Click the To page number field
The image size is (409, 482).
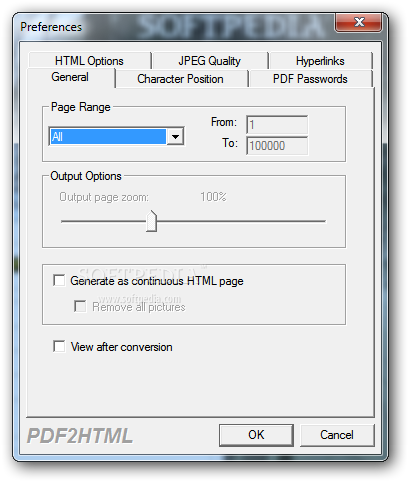(277, 146)
